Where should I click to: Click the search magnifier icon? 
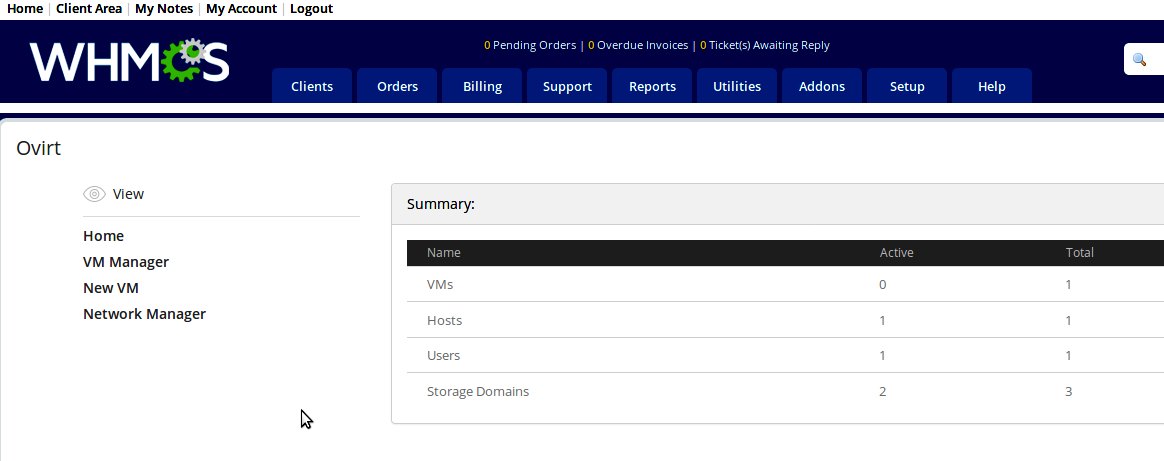coord(1140,59)
